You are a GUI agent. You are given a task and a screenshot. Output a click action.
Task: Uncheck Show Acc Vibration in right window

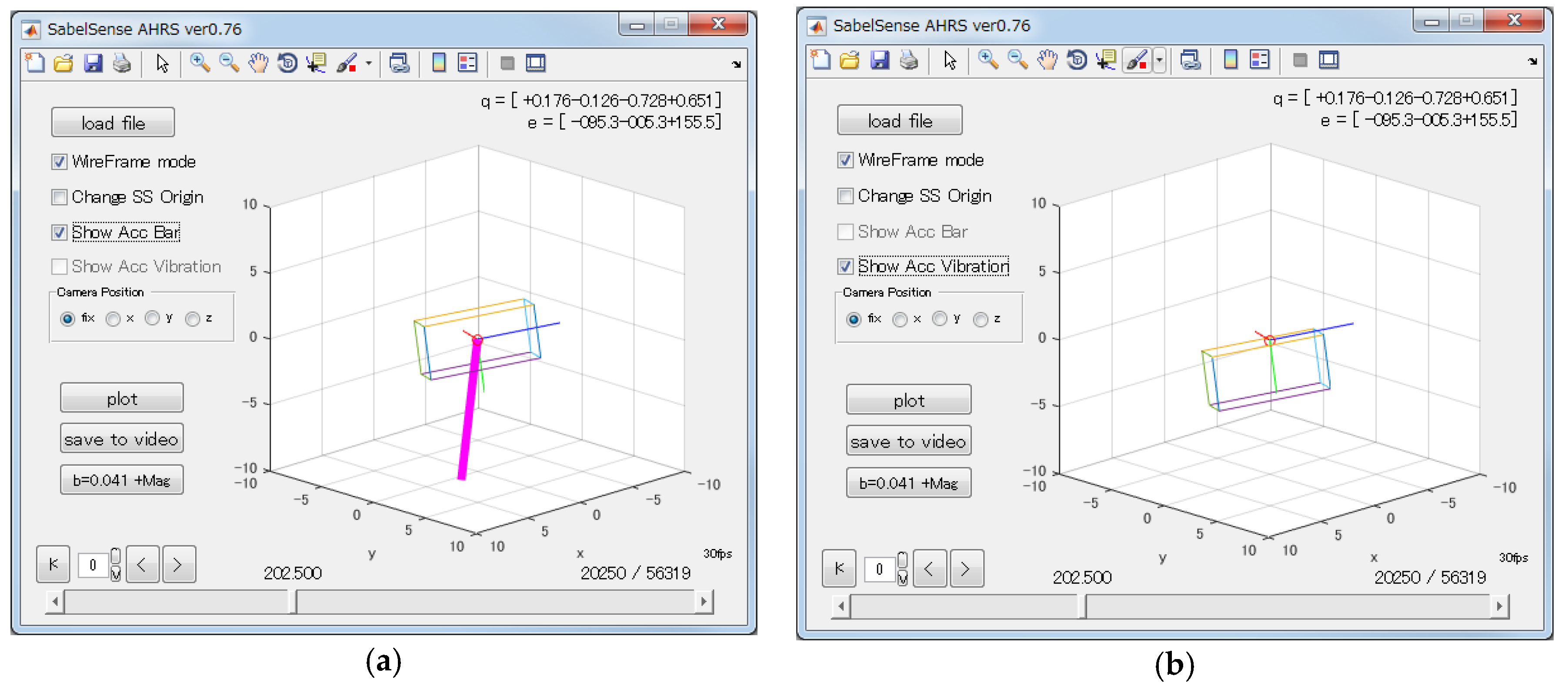[845, 266]
